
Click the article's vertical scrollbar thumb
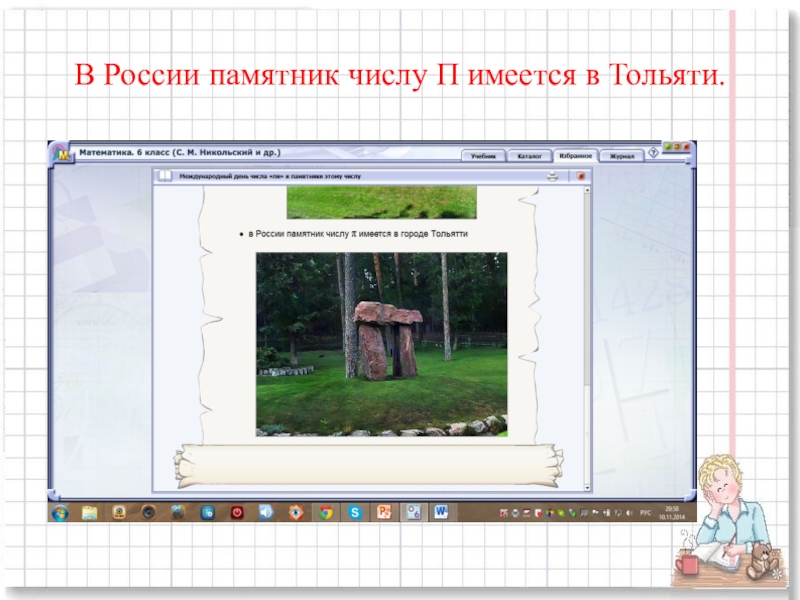coord(587,289)
